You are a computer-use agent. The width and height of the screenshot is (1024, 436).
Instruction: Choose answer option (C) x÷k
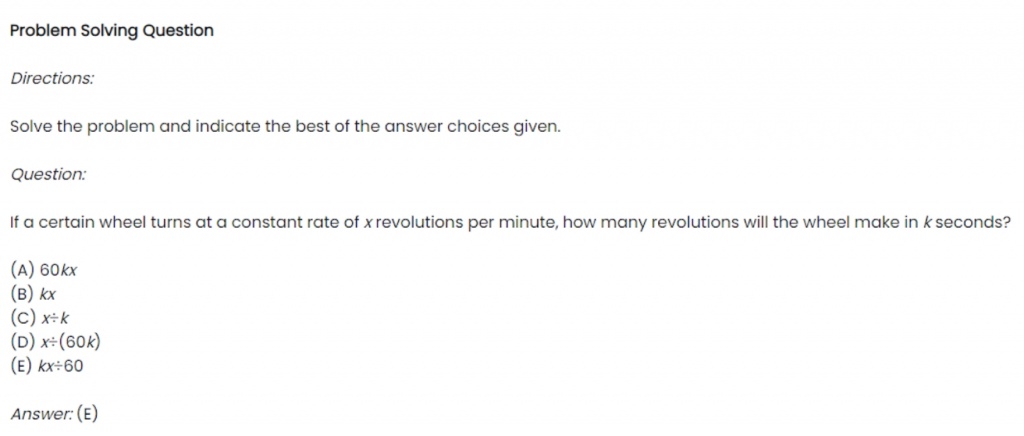[x=40, y=319]
